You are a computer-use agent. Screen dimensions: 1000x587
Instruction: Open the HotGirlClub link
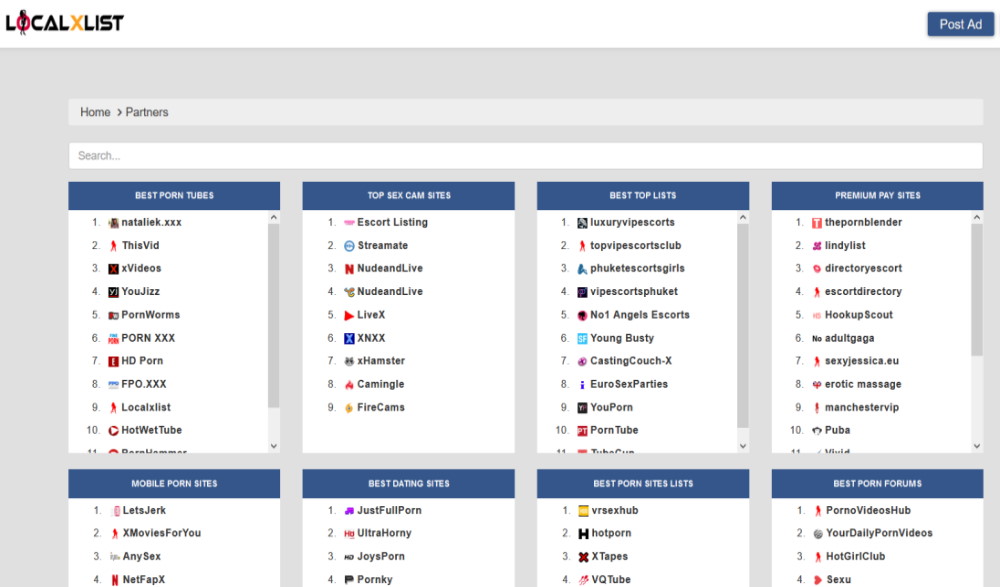855,556
